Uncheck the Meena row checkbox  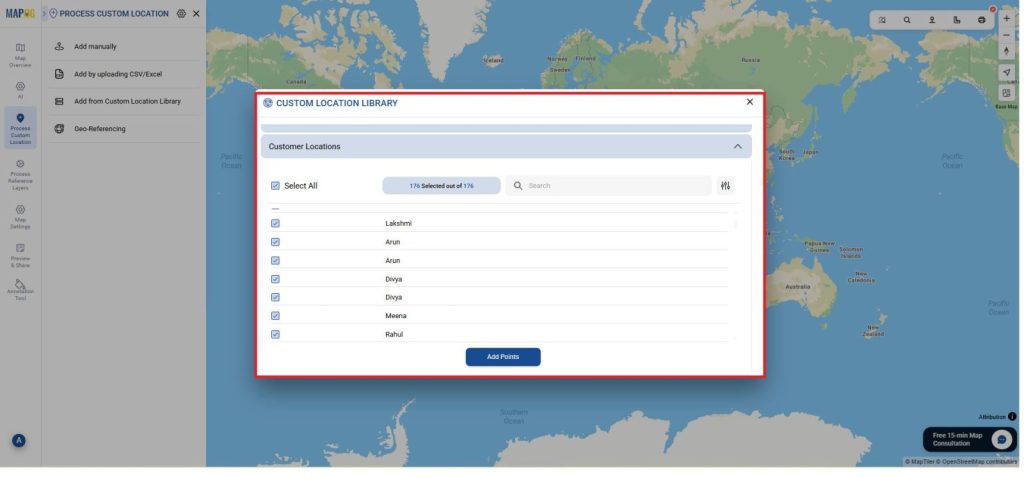point(275,315)
